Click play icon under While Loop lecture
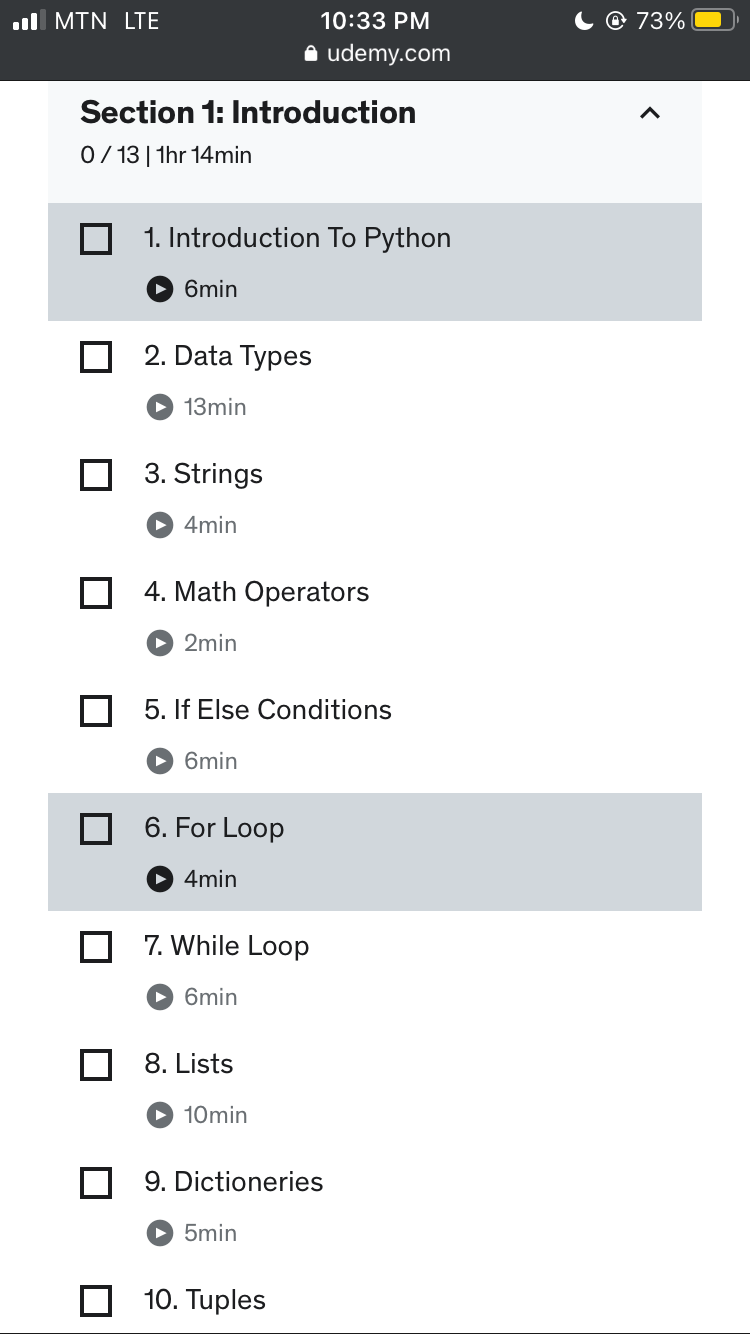 (160, 997)
